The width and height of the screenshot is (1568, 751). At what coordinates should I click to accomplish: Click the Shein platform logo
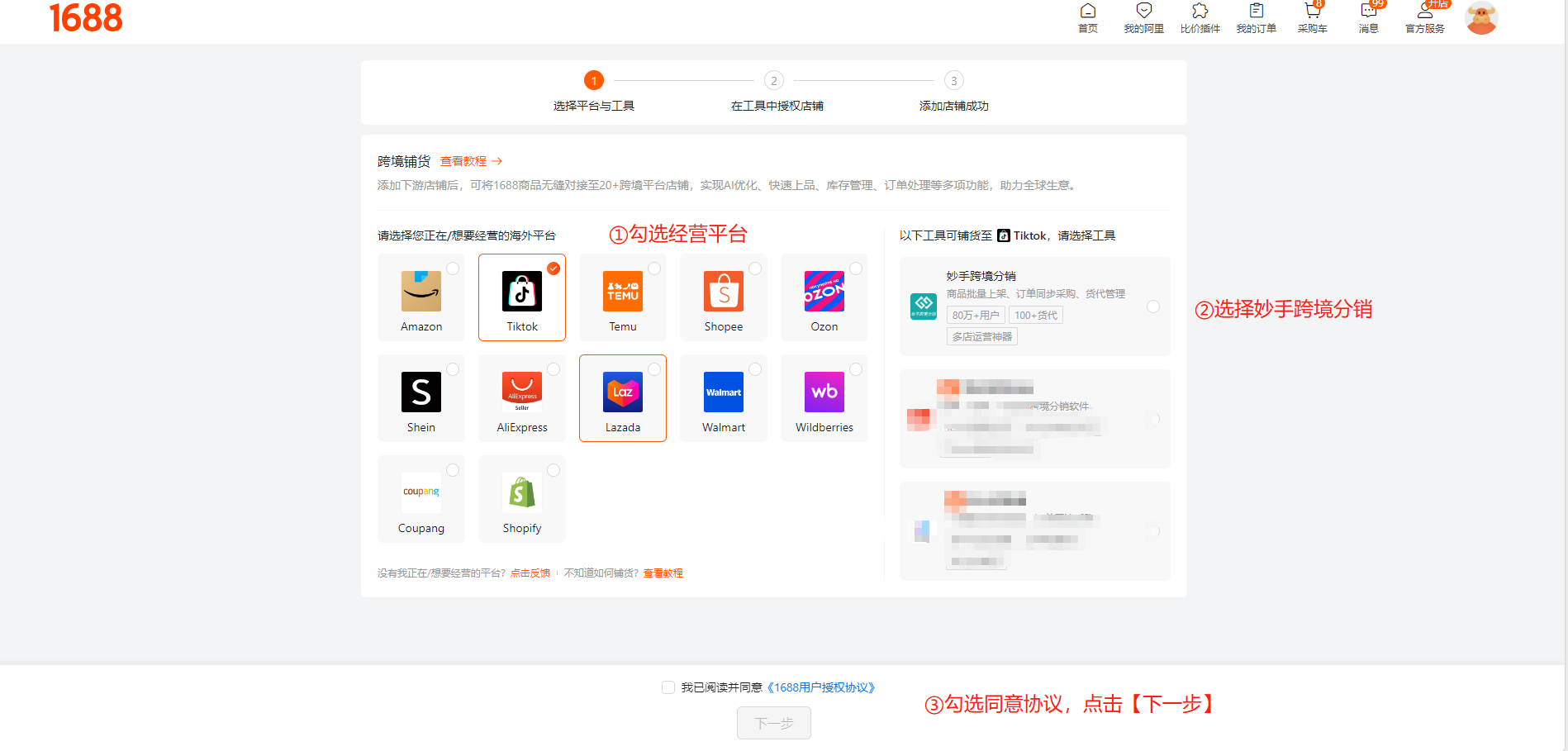421,392
